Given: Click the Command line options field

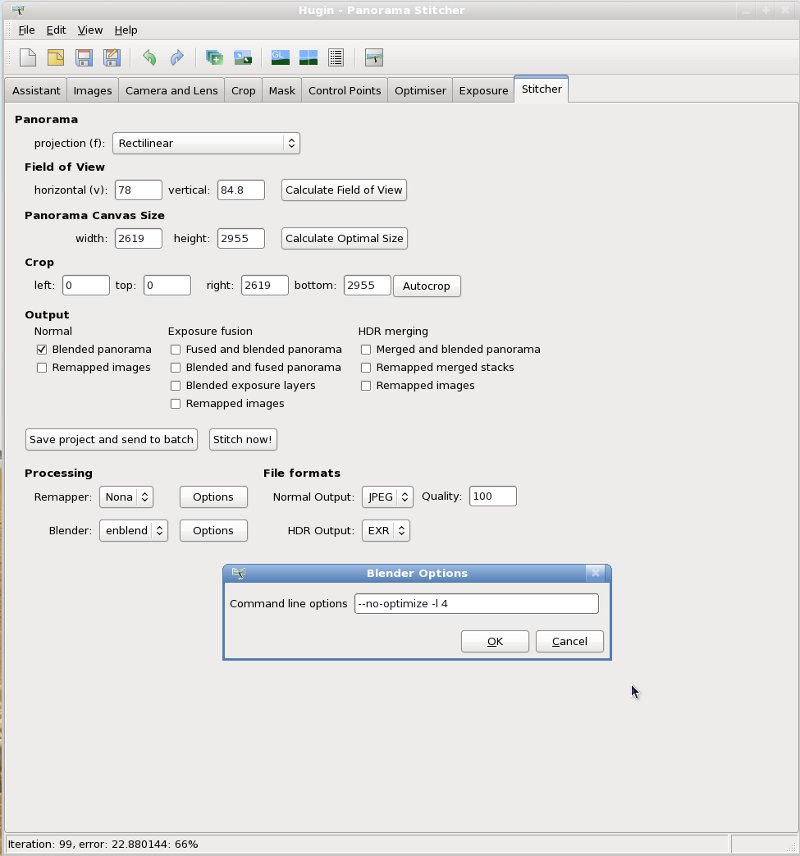Looking at the screenshot, I should (x=476, y=604).
